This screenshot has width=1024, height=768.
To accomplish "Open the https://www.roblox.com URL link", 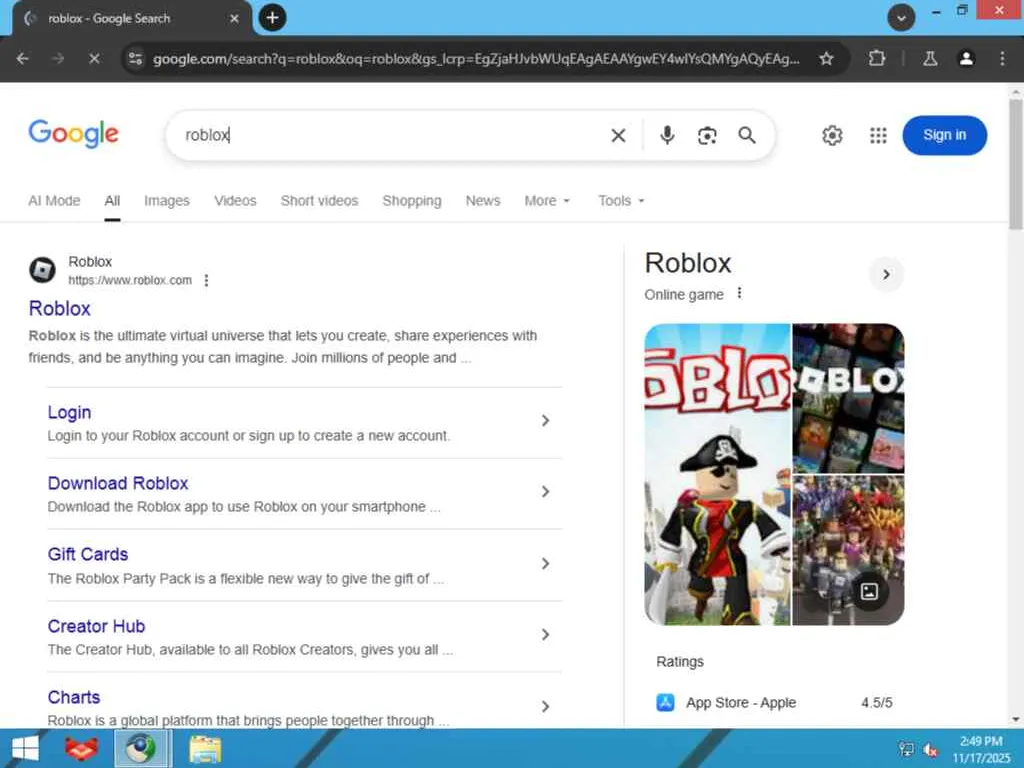I will [130, 280].
